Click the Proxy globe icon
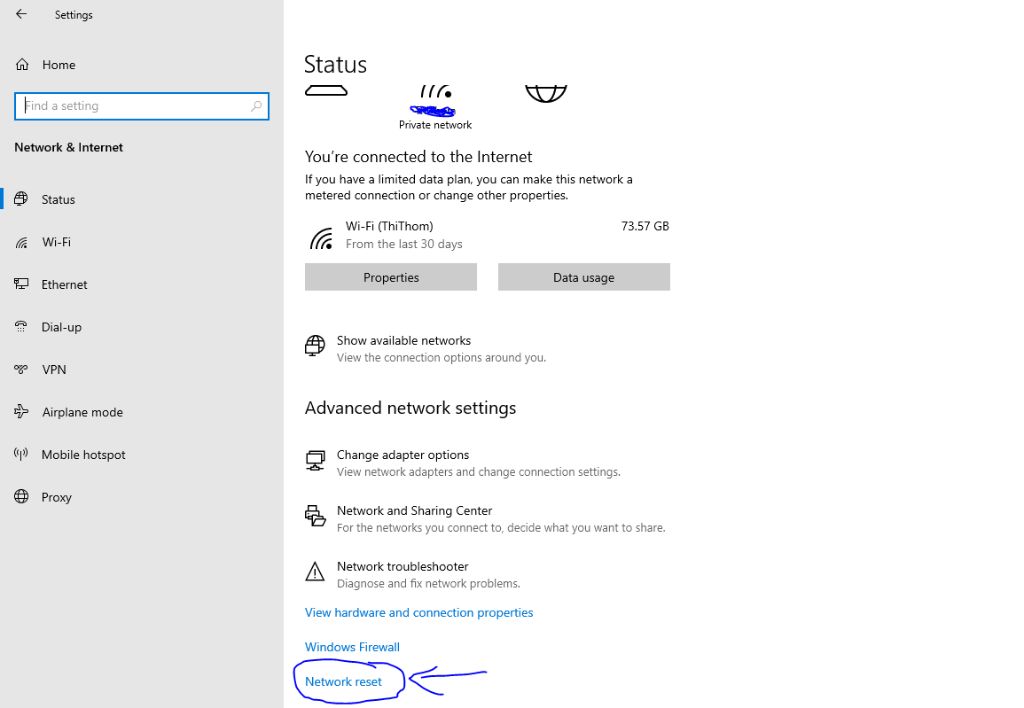This screenshot has width=1024, height=708. tap(21, 497)
